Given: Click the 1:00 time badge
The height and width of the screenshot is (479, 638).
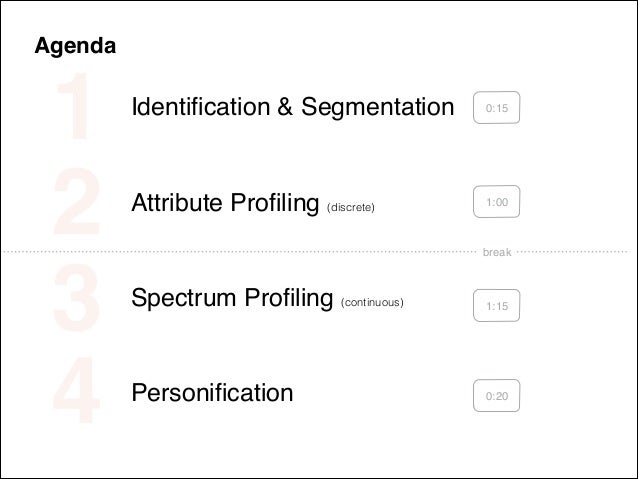Looking at the screenshot, I should click(496, 204).
